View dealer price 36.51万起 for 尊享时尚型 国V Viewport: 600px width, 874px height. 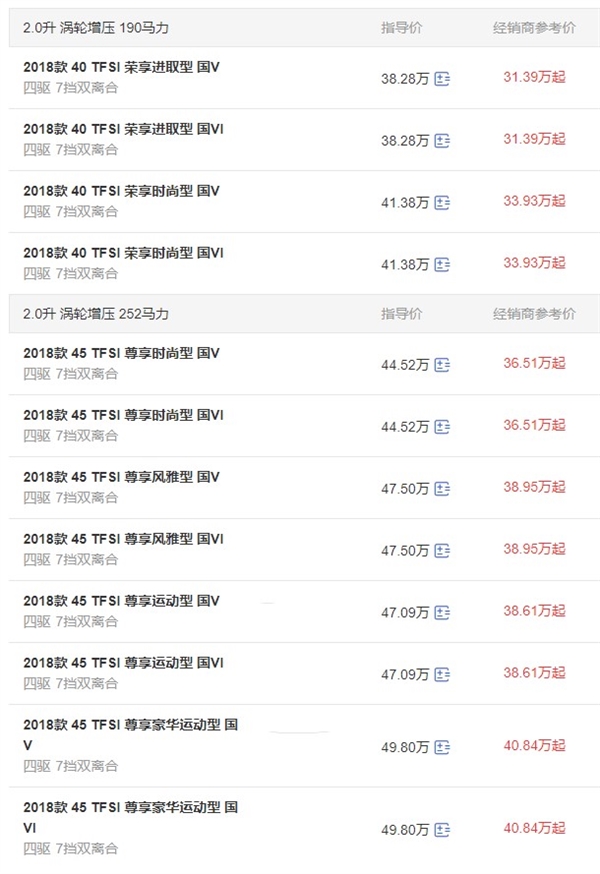coord(534,363)
